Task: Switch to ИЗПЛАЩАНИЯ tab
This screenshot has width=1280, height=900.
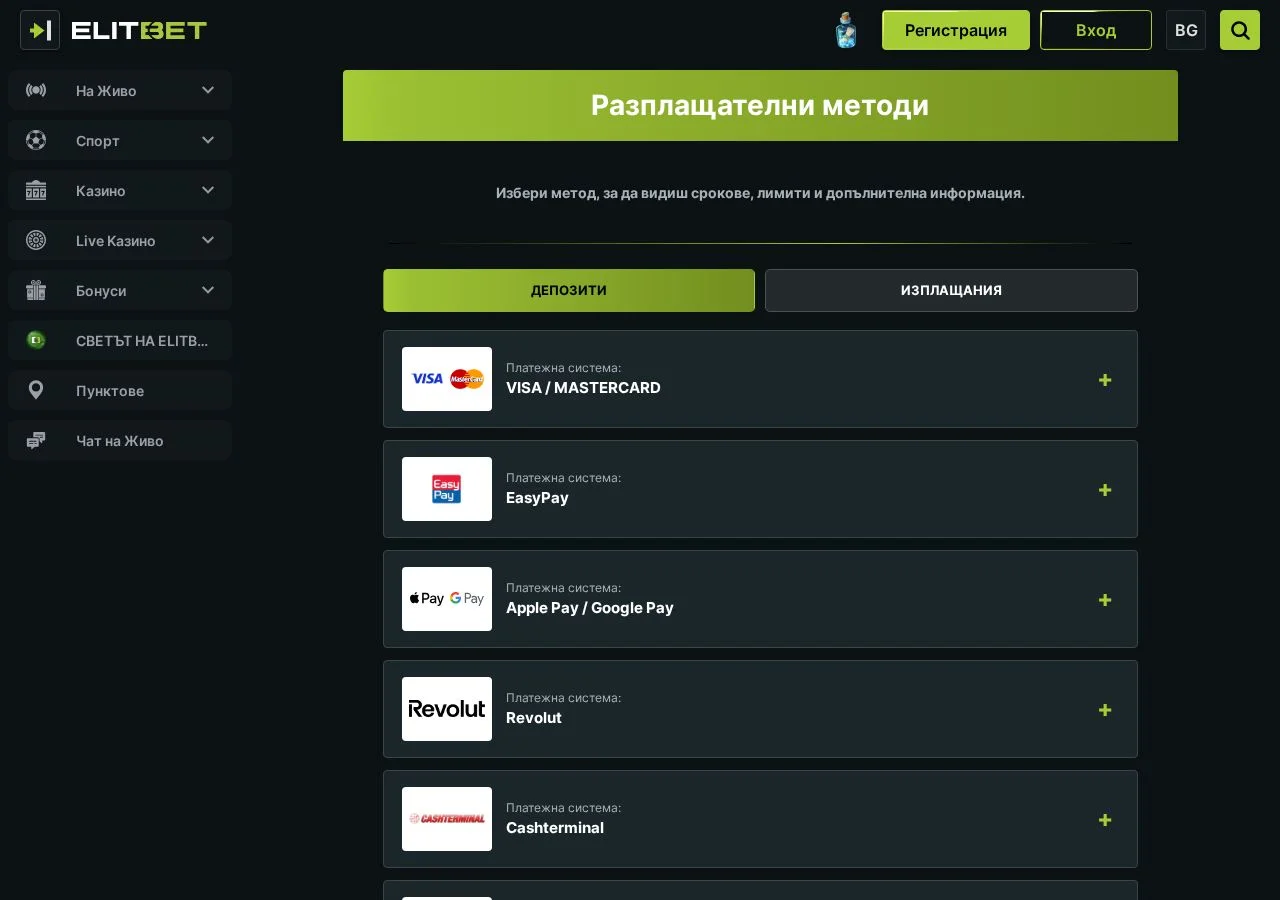Action: pos(951,290)
